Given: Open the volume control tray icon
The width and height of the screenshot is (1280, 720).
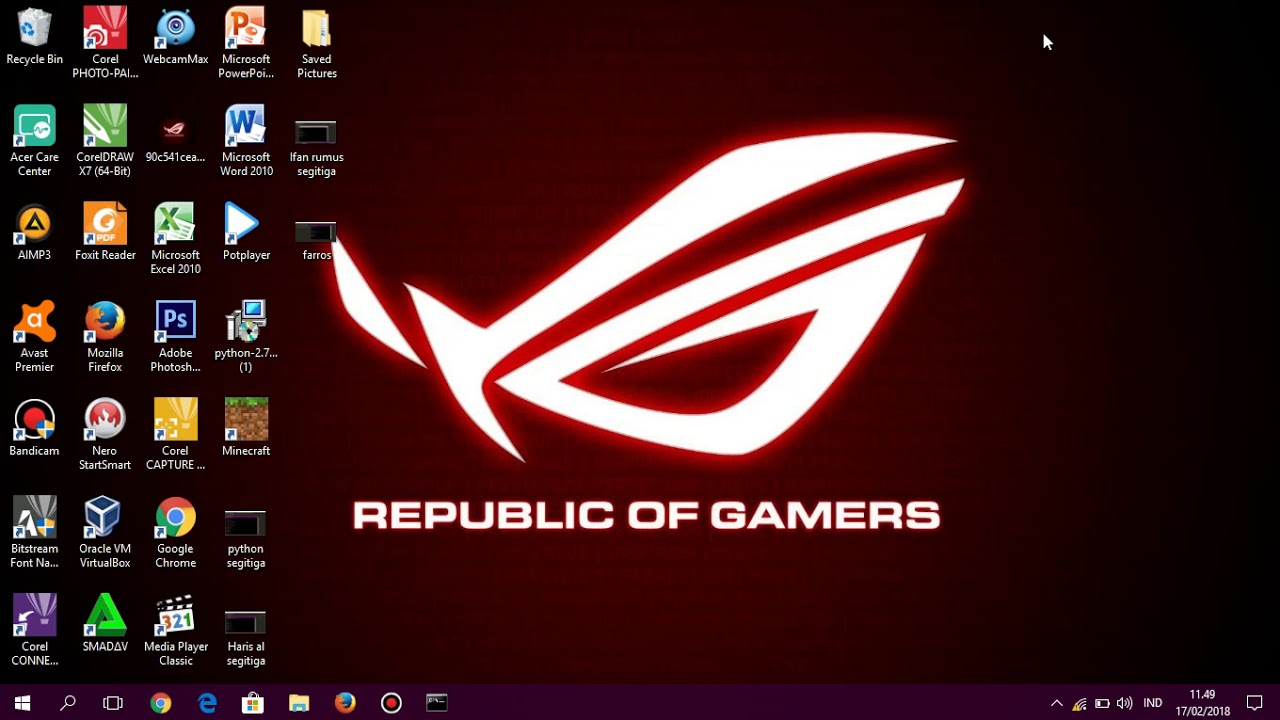Looking at the screenshot, I should pyautogui.click(x=1125, y=703).
